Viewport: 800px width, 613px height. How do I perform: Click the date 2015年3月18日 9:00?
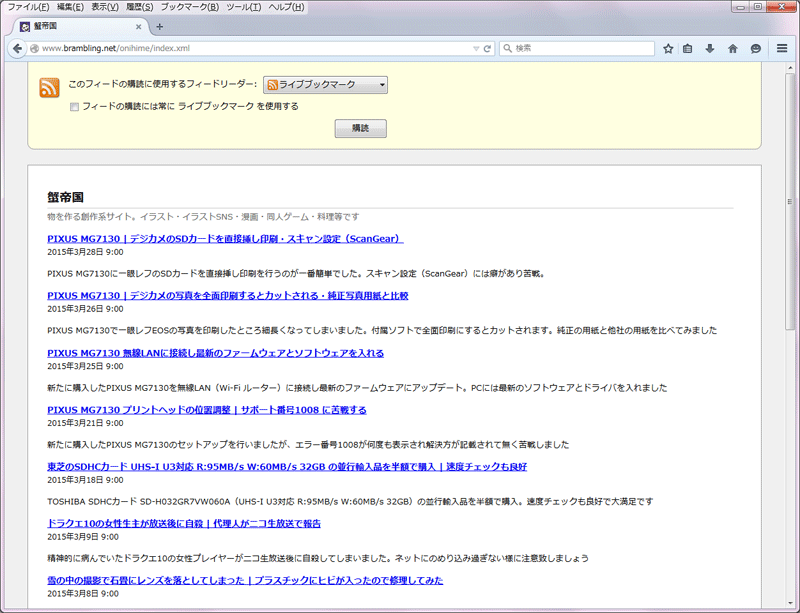tap(85, 480)
